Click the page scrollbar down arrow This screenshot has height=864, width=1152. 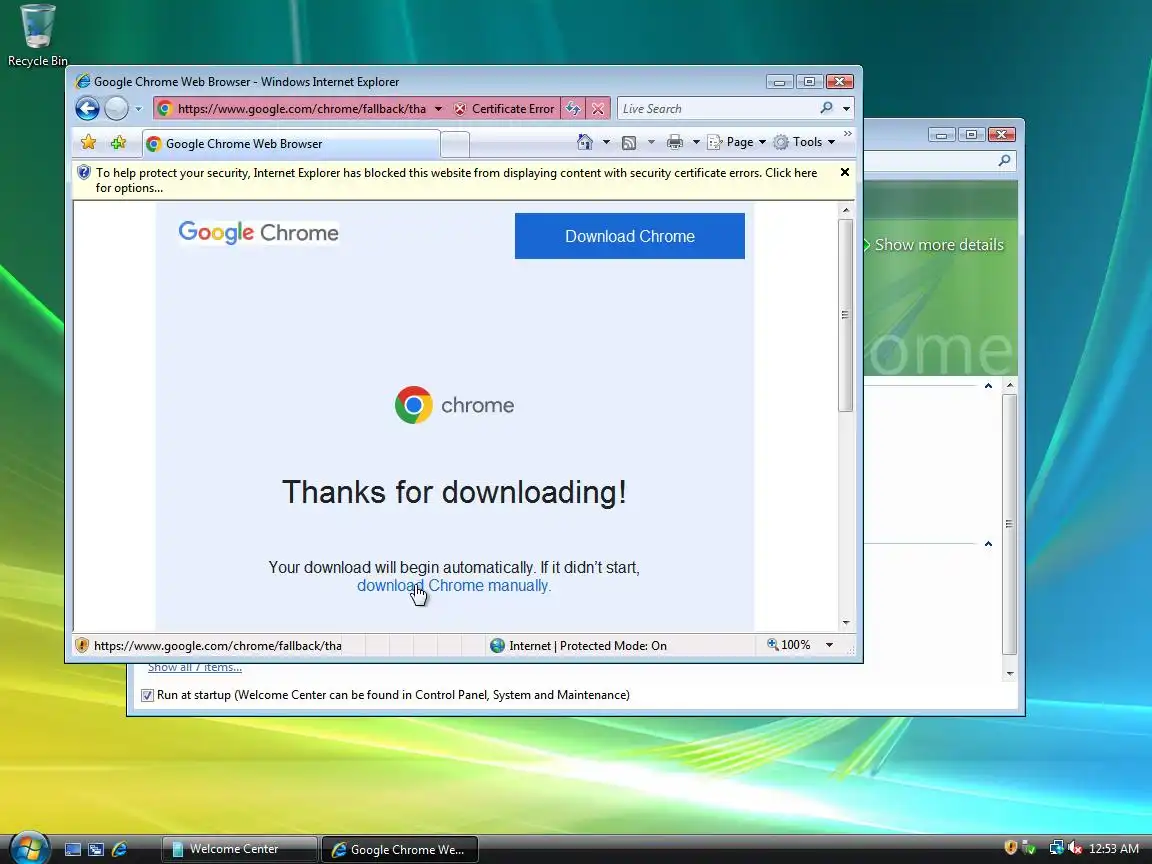pos(846,622)
